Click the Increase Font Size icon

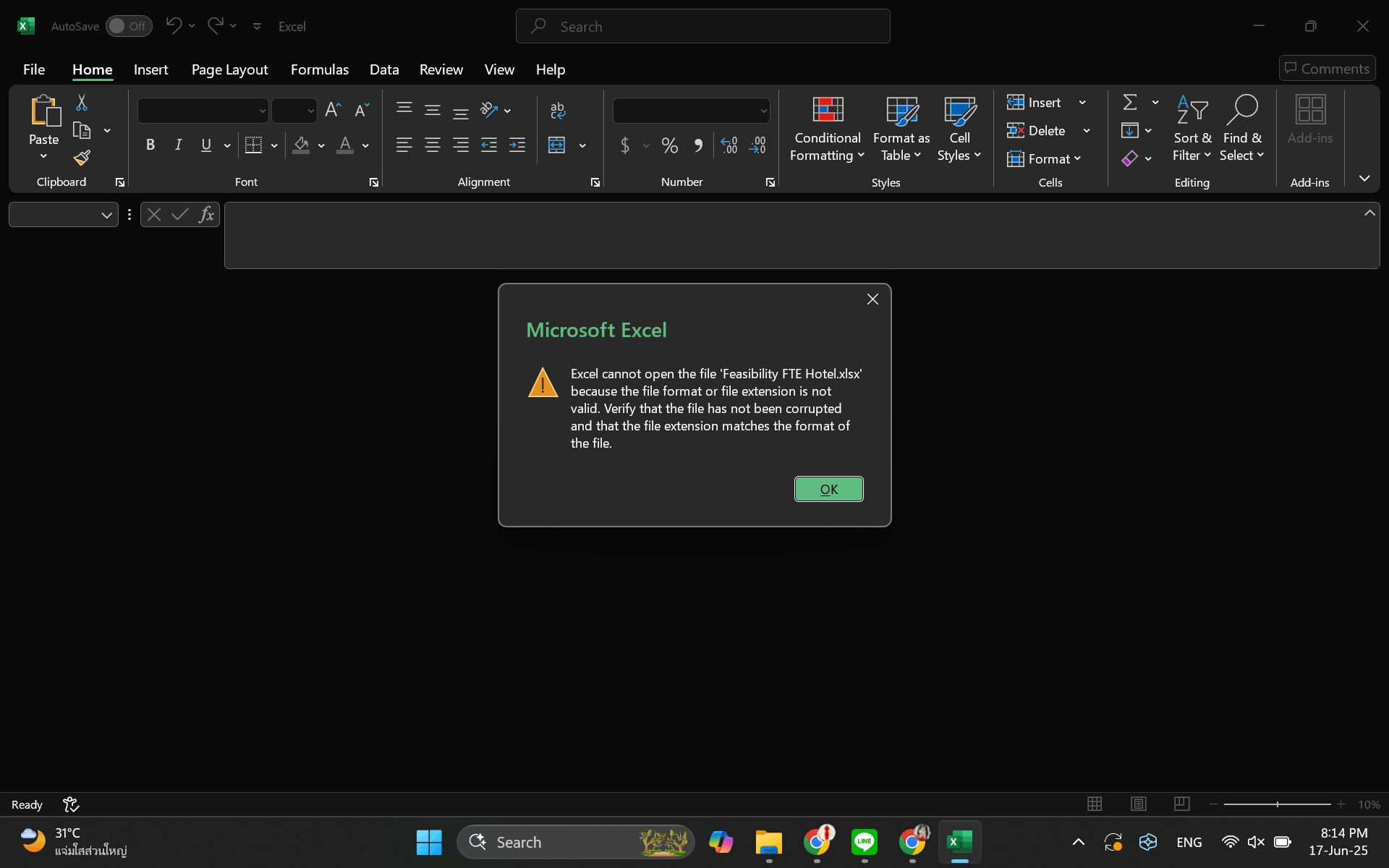[x=332, y=110]
